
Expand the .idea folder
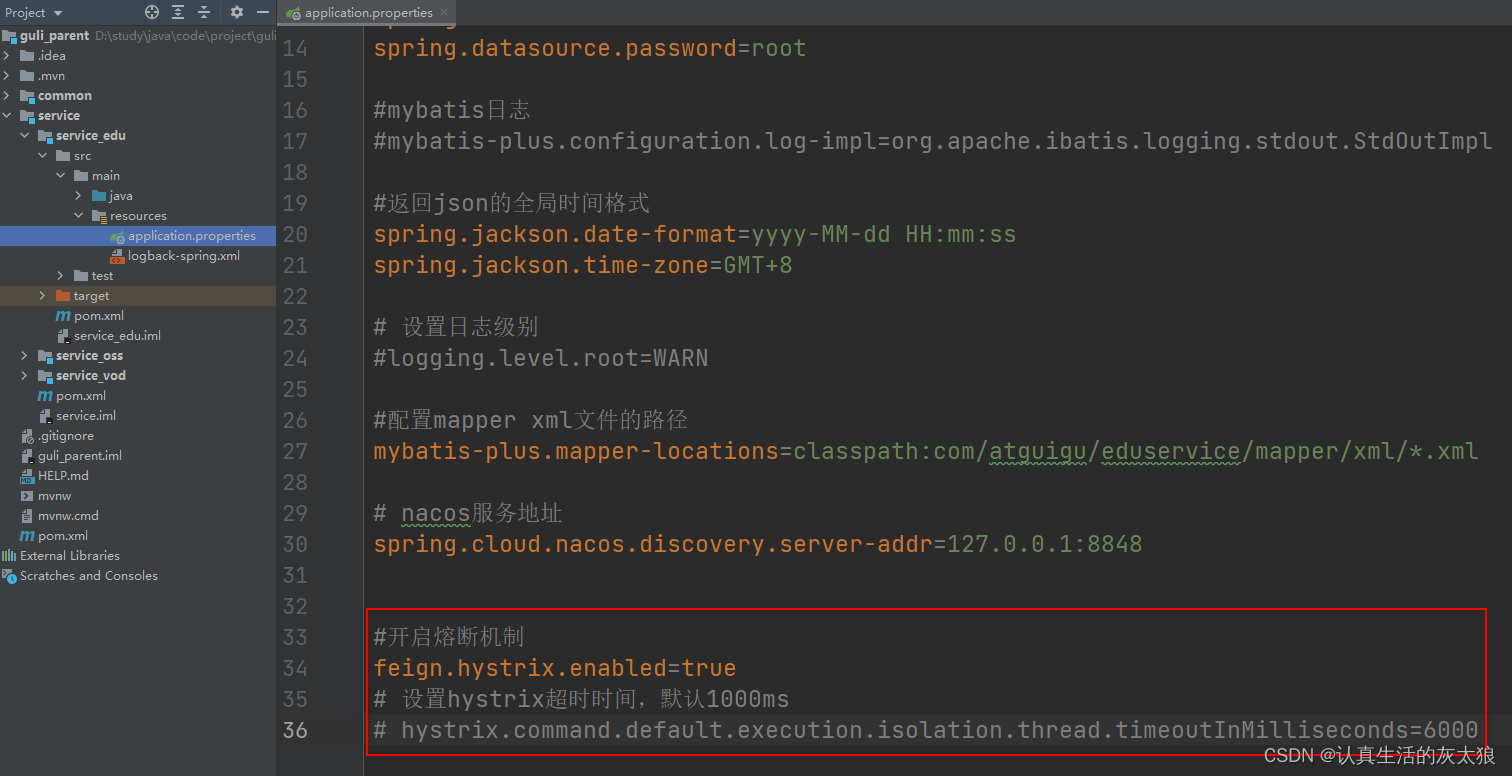click(7, 56)
